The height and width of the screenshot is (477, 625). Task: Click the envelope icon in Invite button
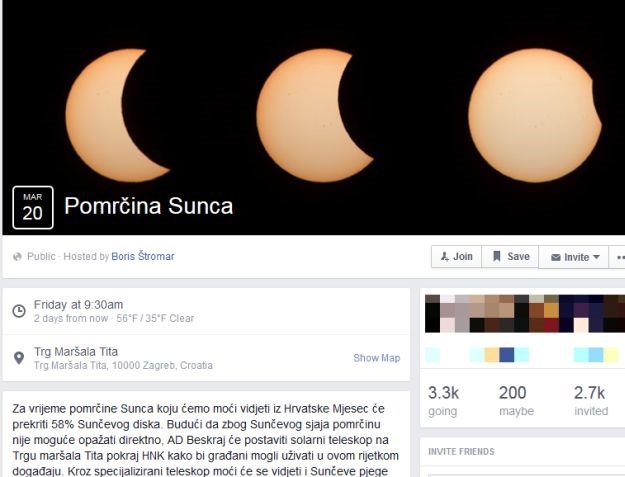556,257
